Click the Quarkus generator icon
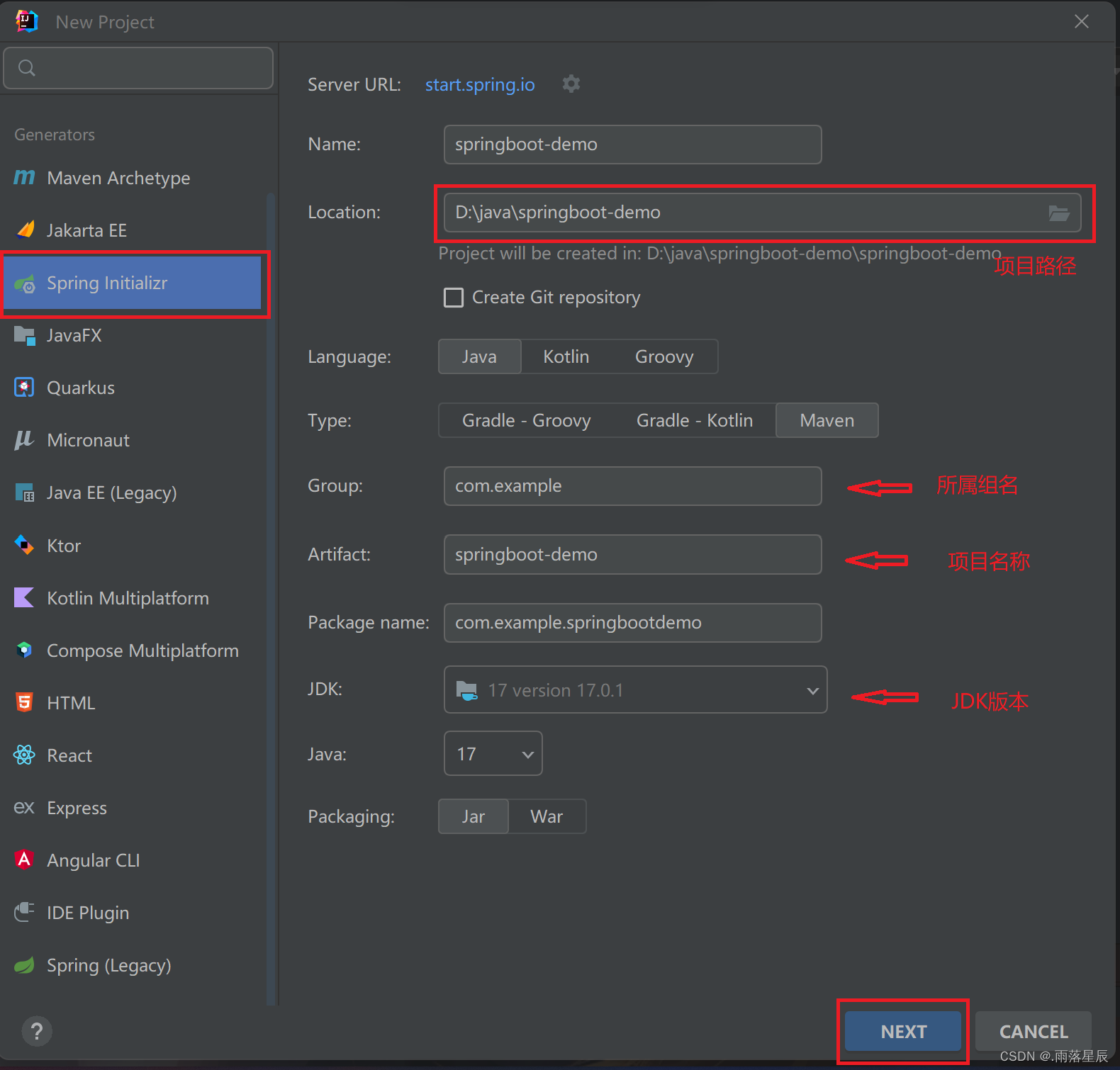 coord(25,388)
